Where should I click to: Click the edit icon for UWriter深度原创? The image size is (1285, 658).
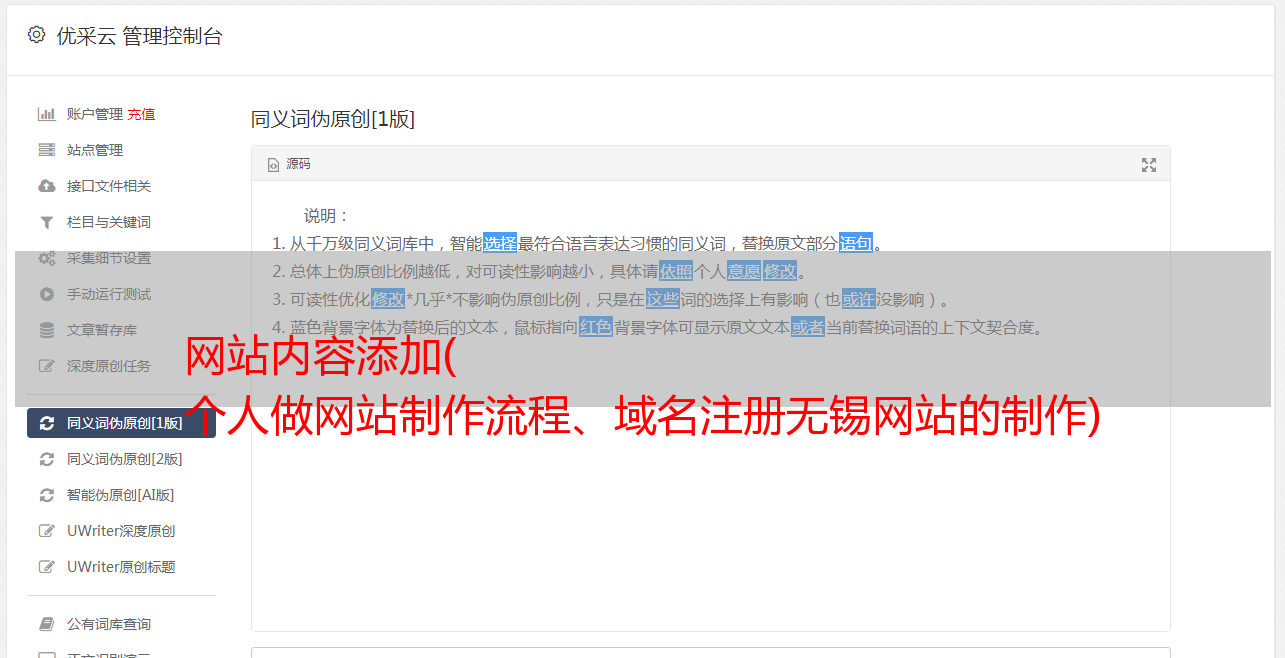coord(47,531)
